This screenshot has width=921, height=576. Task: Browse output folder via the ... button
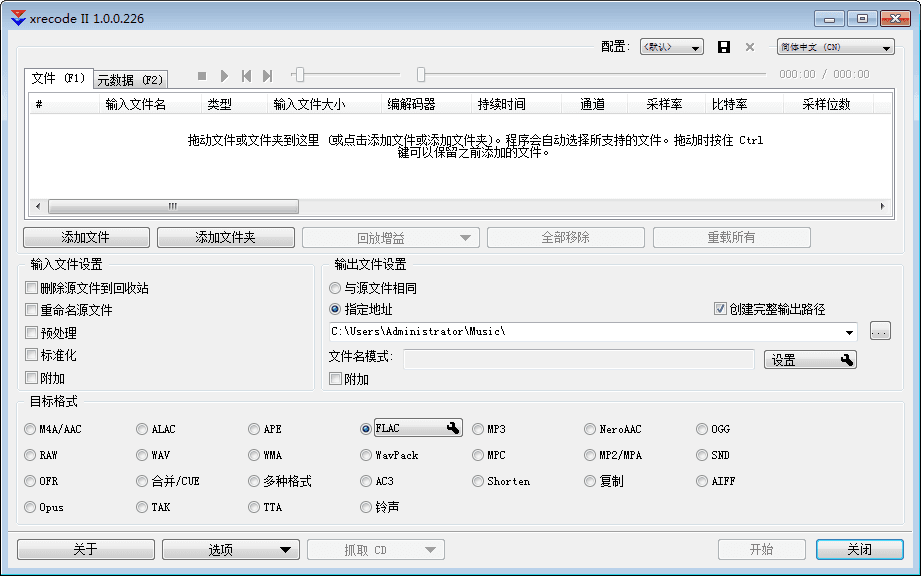tap(880, 330)
